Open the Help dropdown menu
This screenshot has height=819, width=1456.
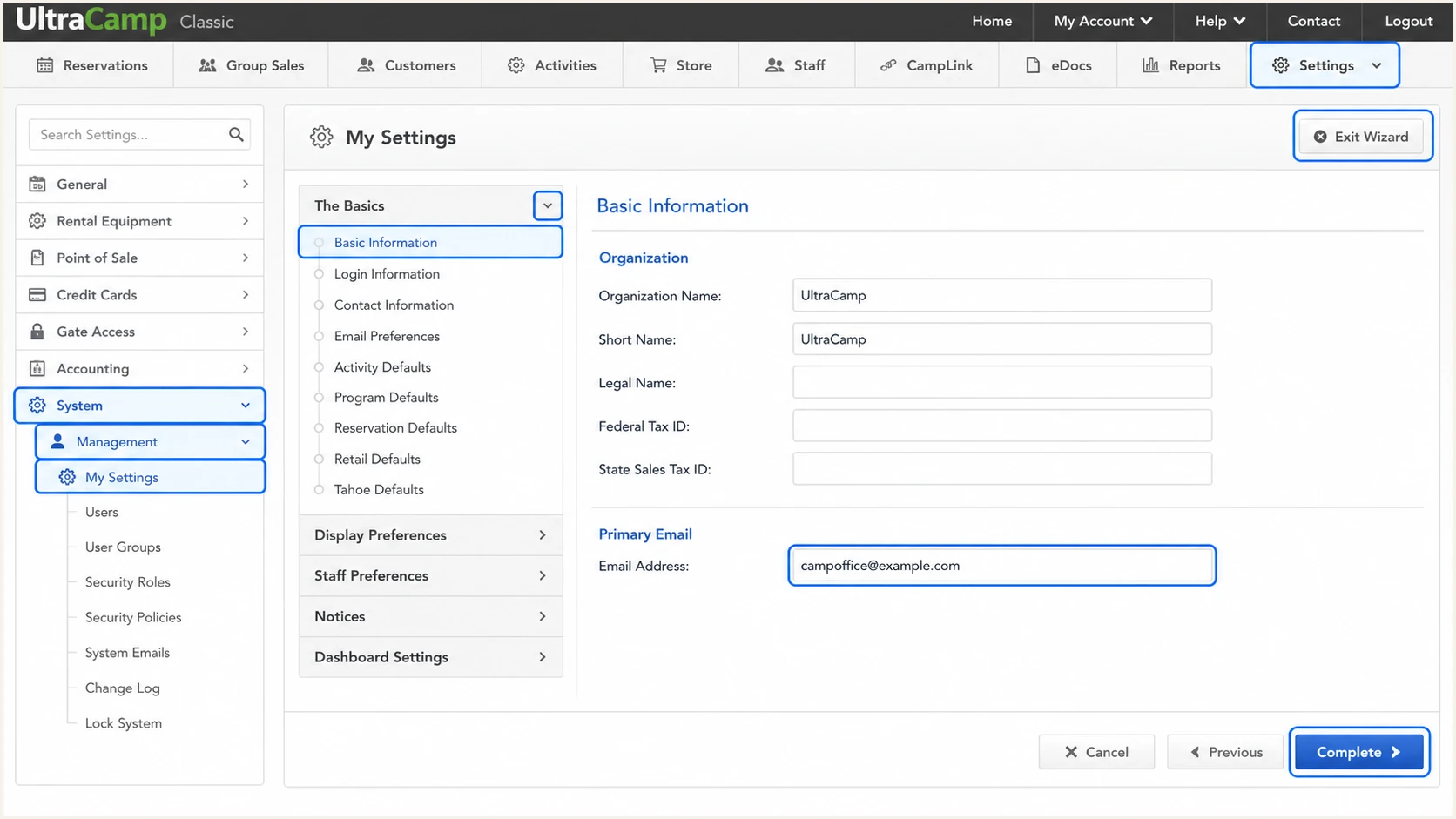coord(1219,21)
